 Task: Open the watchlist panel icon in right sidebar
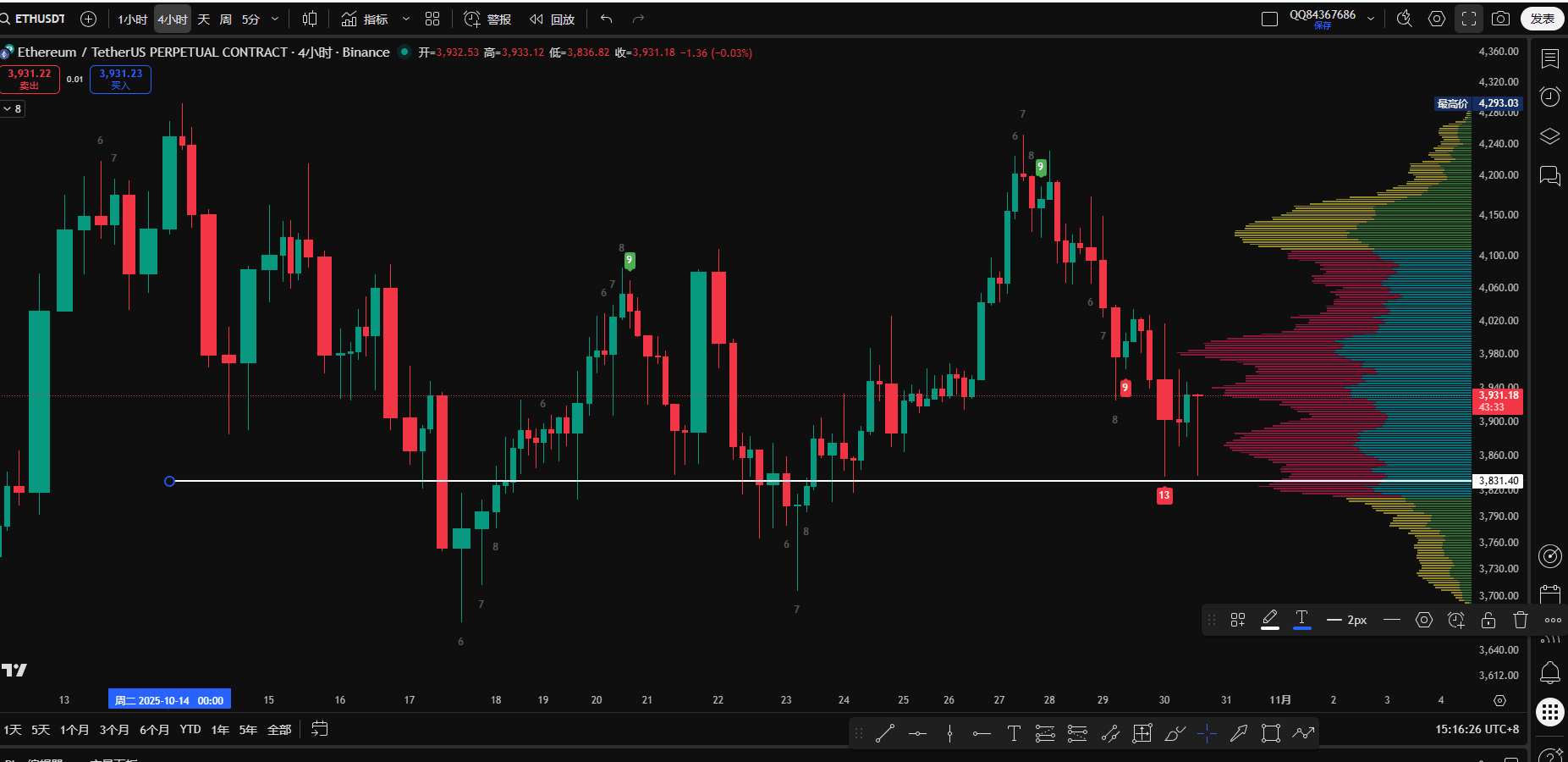coord(1549,58)
